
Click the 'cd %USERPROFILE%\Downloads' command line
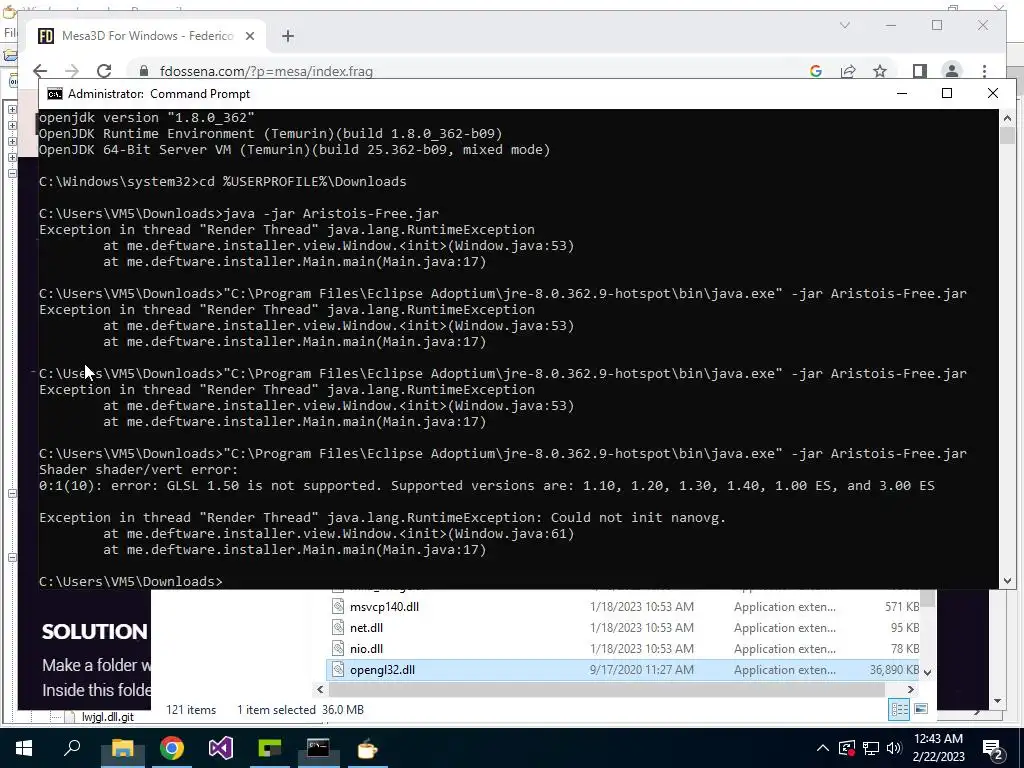click(x=223, y=182)
